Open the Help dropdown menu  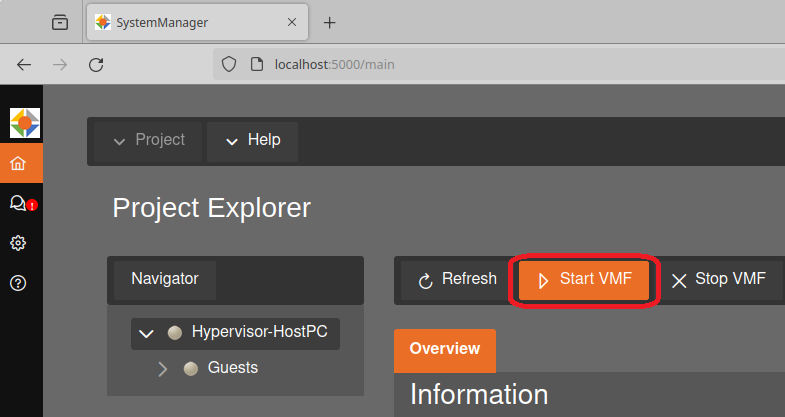tap(252, 142)
